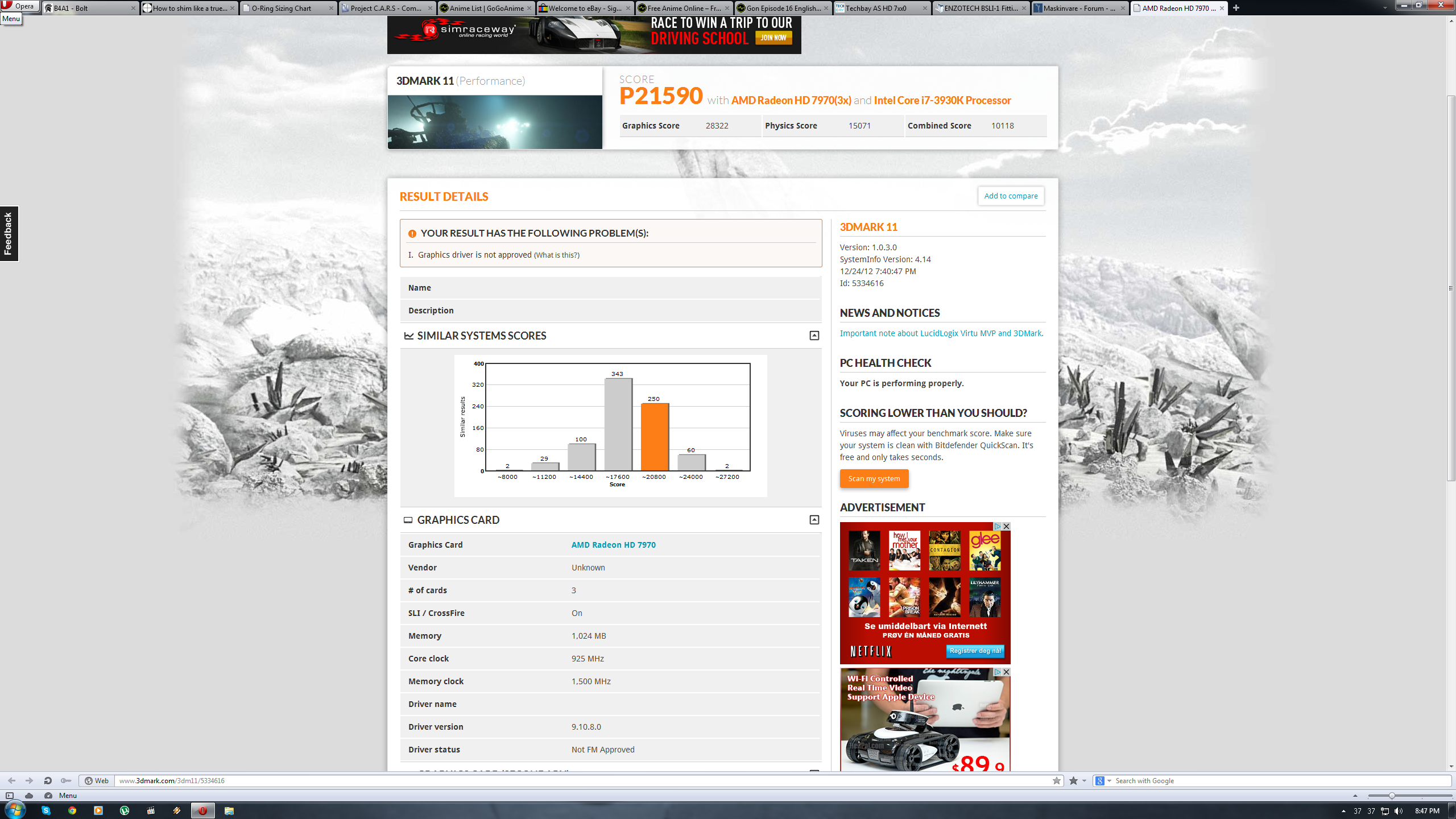Open Windows Media Player from the taskbar

pos(98,810)
